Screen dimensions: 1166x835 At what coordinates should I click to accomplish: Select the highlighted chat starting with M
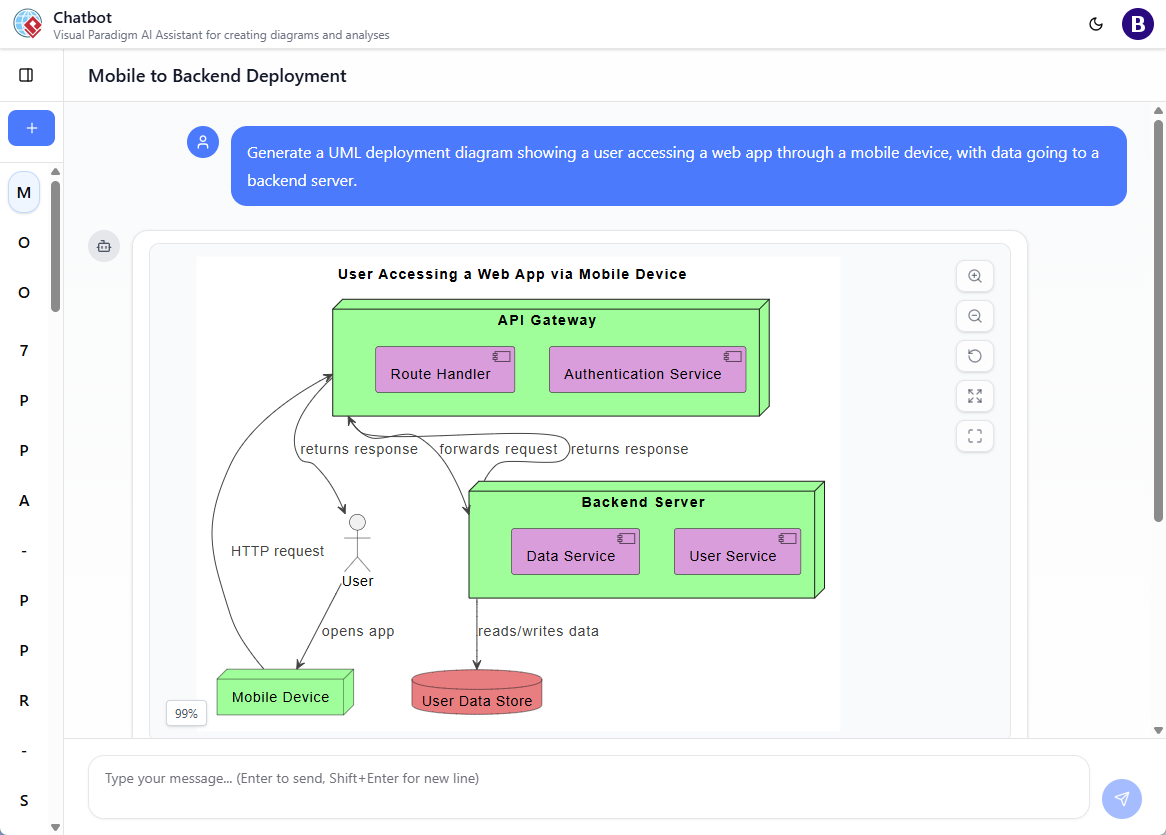coord(23,193)
